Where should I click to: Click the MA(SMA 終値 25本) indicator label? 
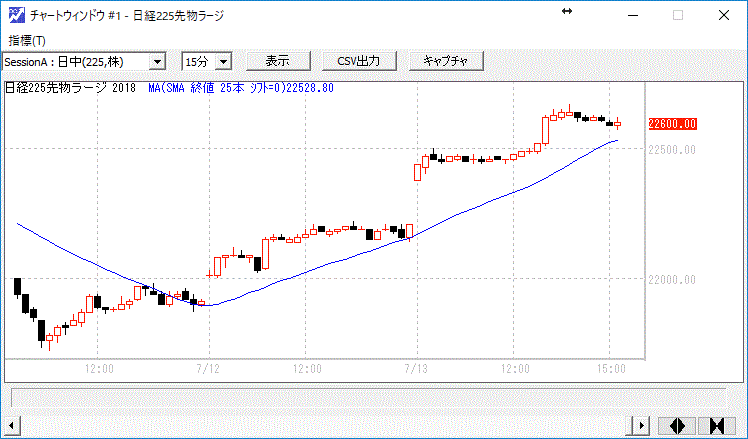(x=241, y=88)
